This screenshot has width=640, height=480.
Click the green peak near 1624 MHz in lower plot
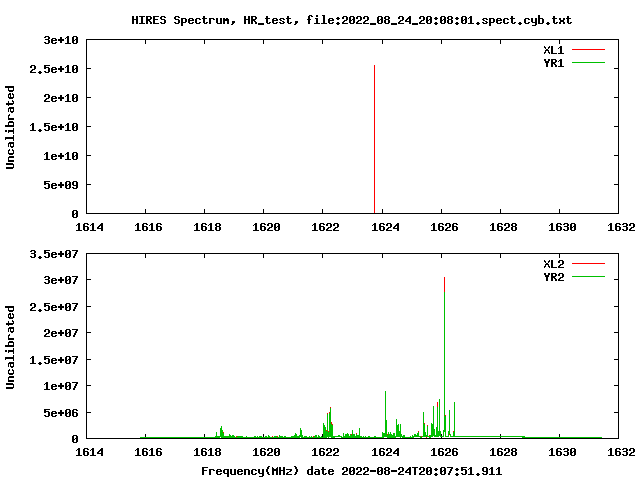click(385, 414)
